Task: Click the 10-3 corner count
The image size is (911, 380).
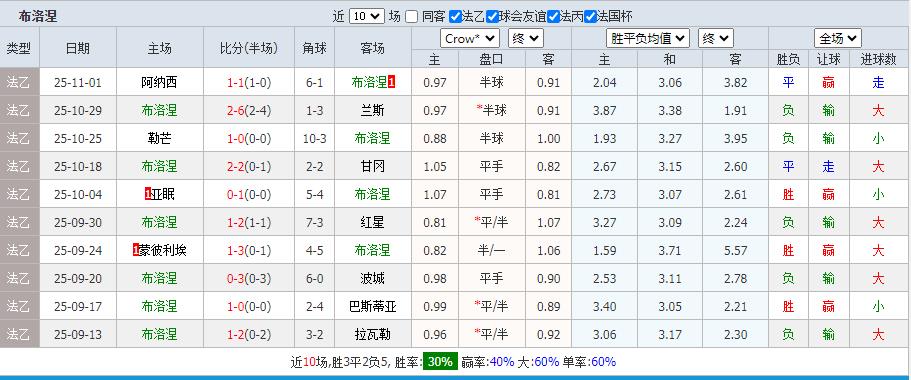Action: click(314, 138)
